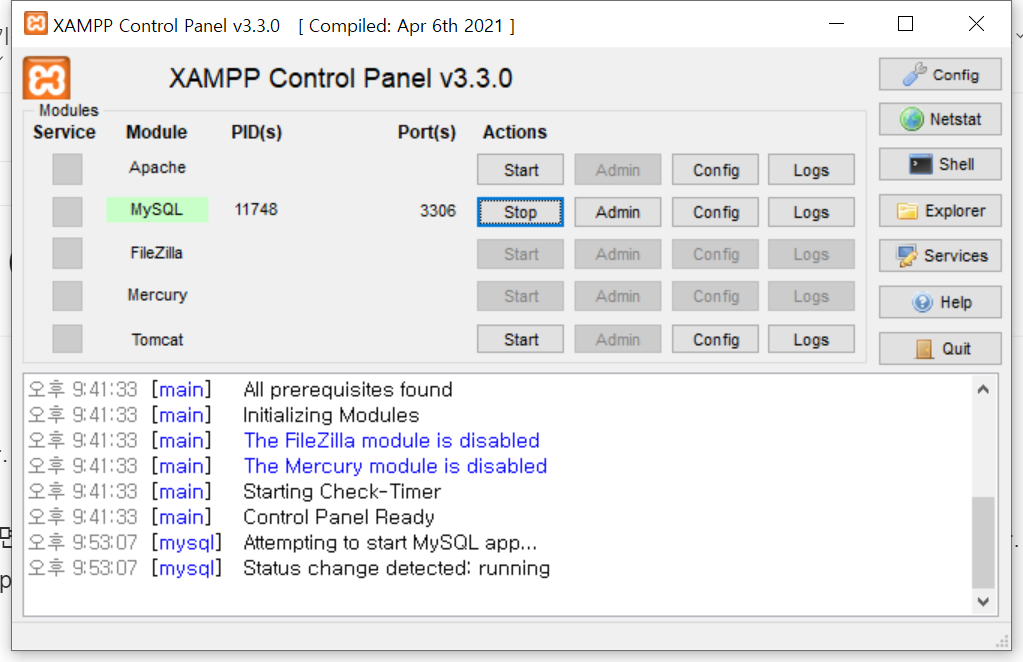This screenshot has height=662, width=1023.
Task: Launch the Shell terminal
Action: point(939,164)
